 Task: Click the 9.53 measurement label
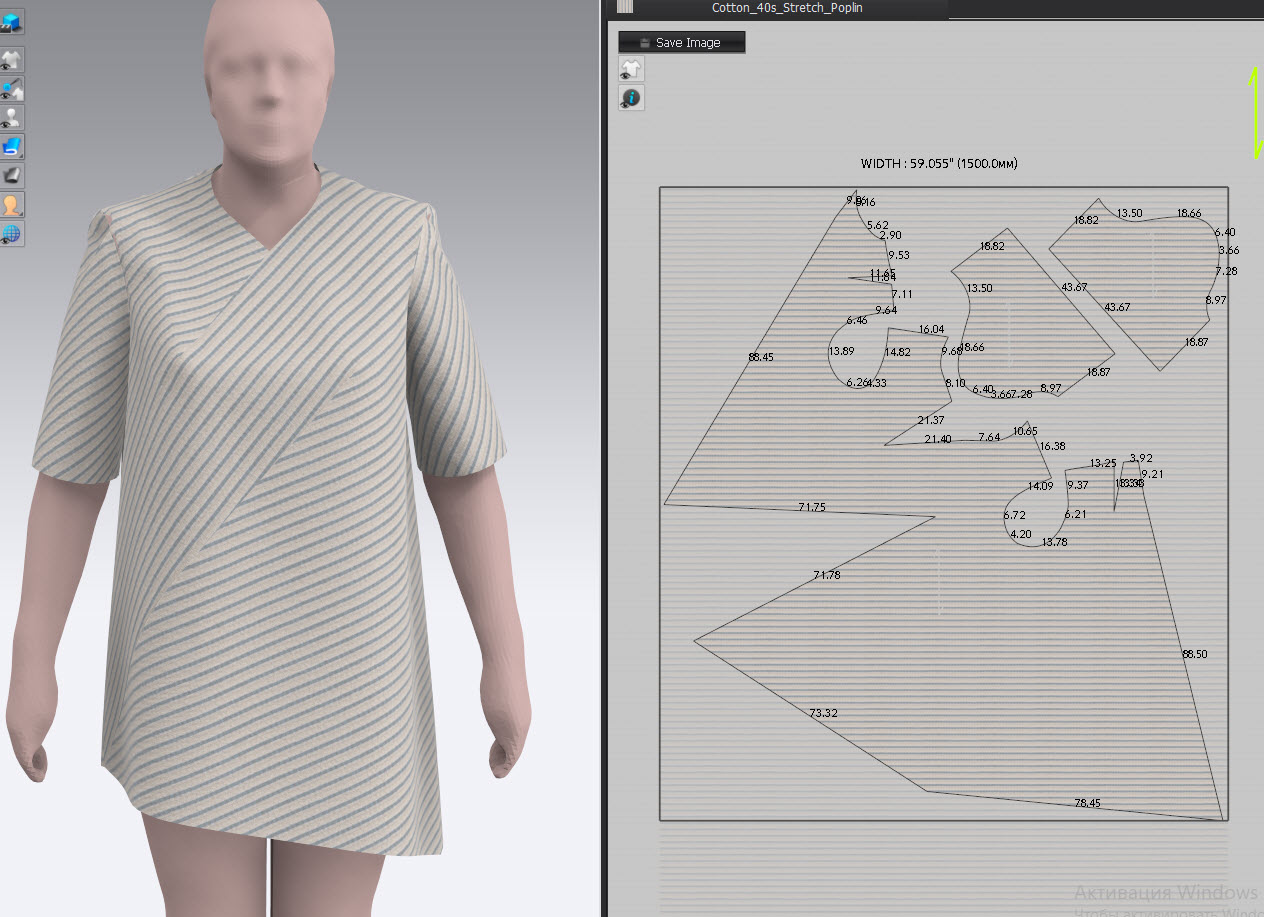899,255
